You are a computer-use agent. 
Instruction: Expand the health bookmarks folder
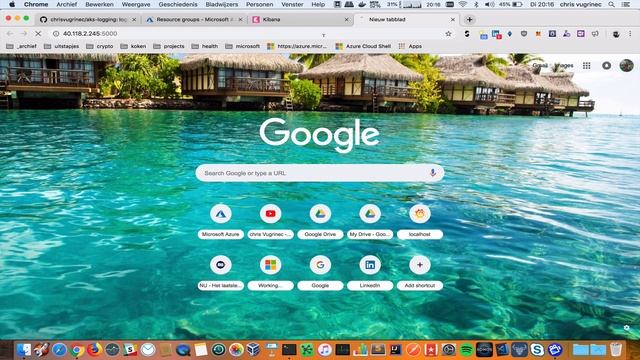coord(205,46)
